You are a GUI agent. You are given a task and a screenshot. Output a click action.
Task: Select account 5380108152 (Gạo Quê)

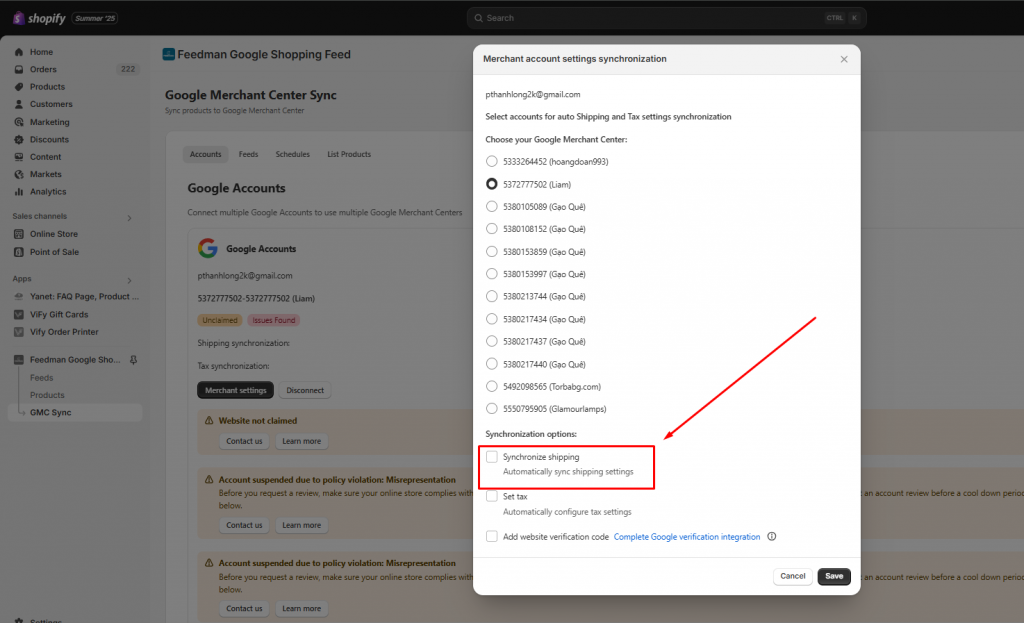pyautogui.click(x=492, y=229)
